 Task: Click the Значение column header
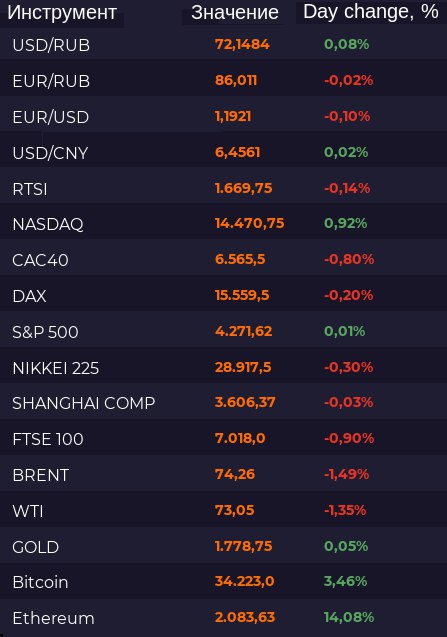point(235,13)
